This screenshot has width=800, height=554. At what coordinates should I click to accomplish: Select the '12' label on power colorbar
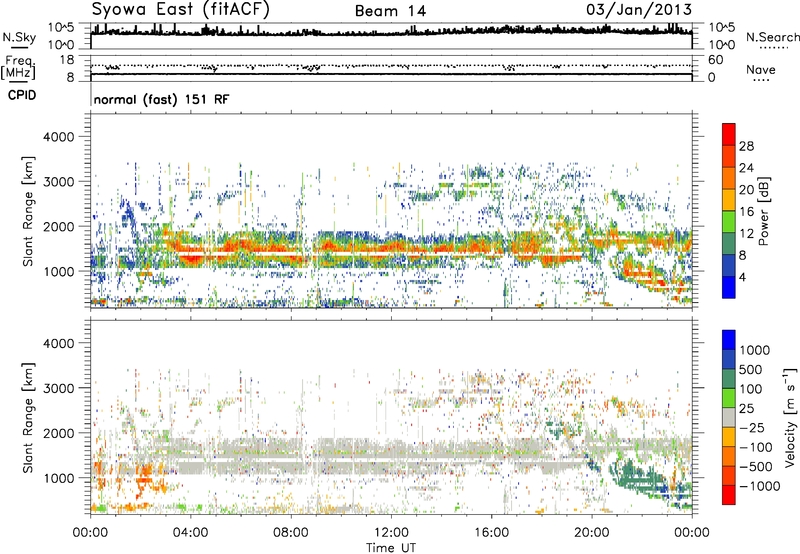click(746, 234)
